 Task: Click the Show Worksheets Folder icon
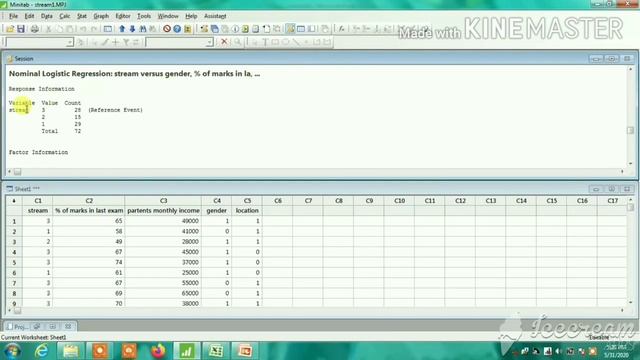tap(214, 29)
